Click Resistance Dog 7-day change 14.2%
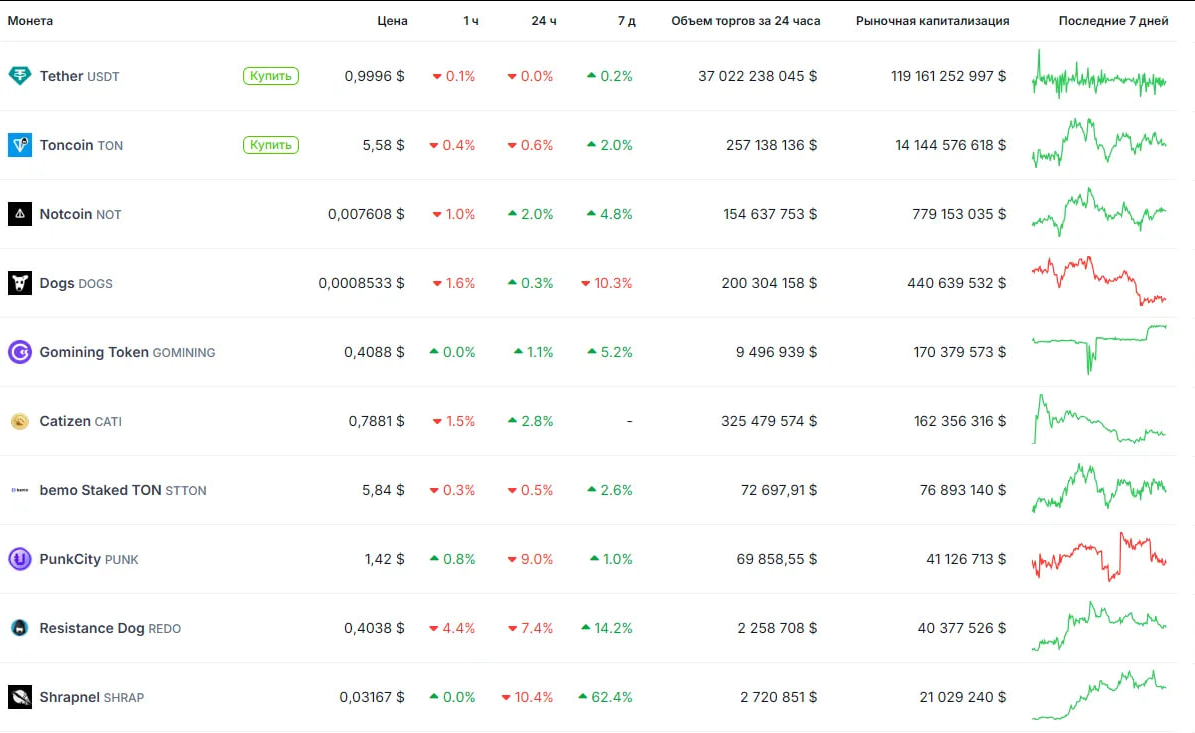1195x733 pixels. [x=607, y=628]
